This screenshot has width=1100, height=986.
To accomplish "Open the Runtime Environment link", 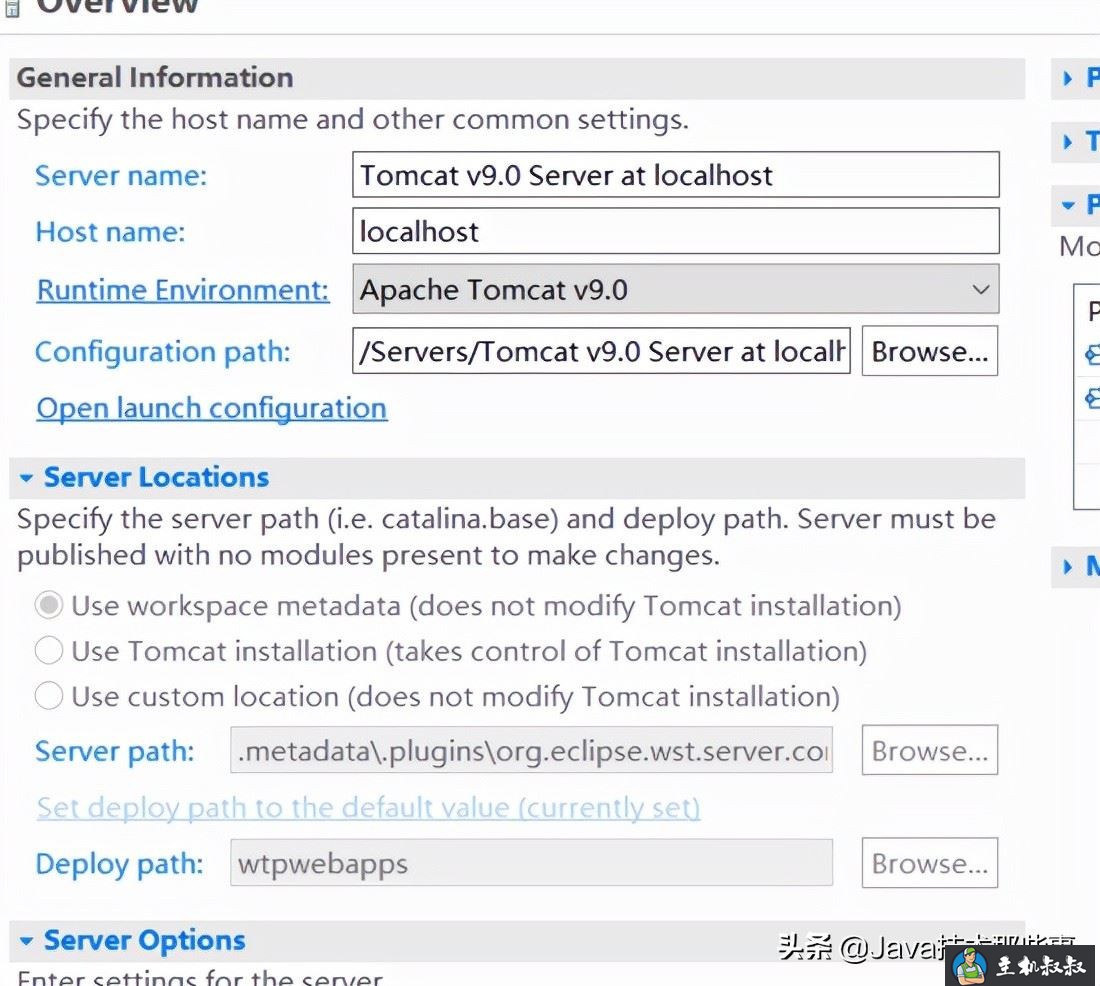I will click(x=182, y=290).
